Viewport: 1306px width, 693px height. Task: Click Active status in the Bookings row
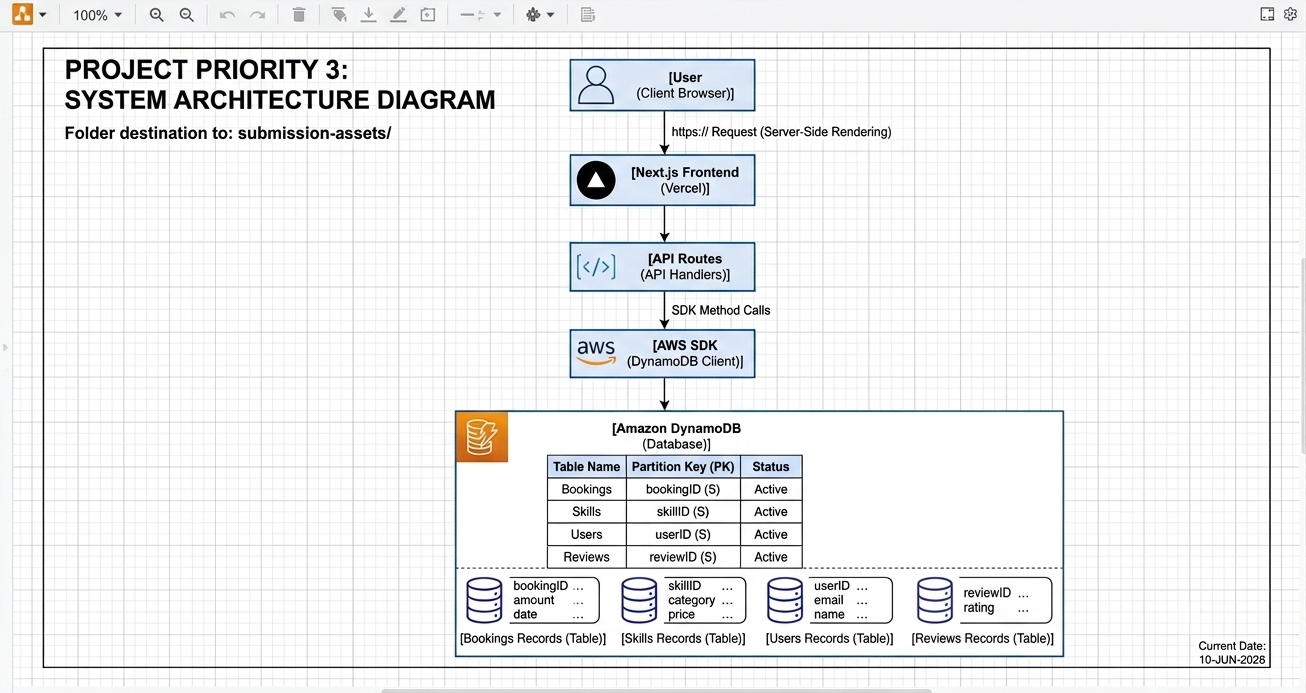tap(771, 489)
